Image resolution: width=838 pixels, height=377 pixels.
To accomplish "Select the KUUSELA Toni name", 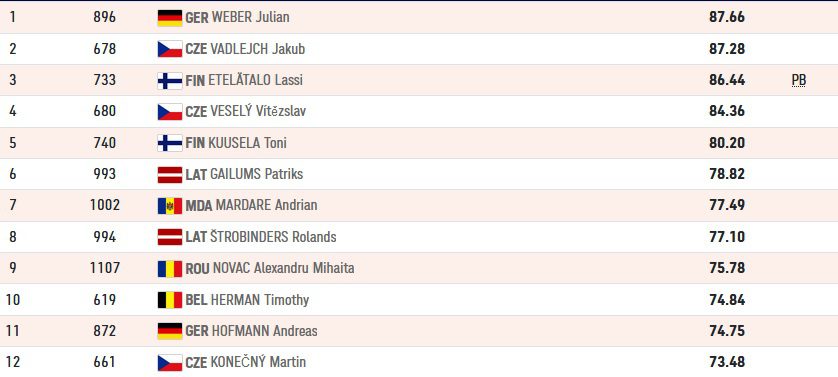I will click(x=247, y=143).
